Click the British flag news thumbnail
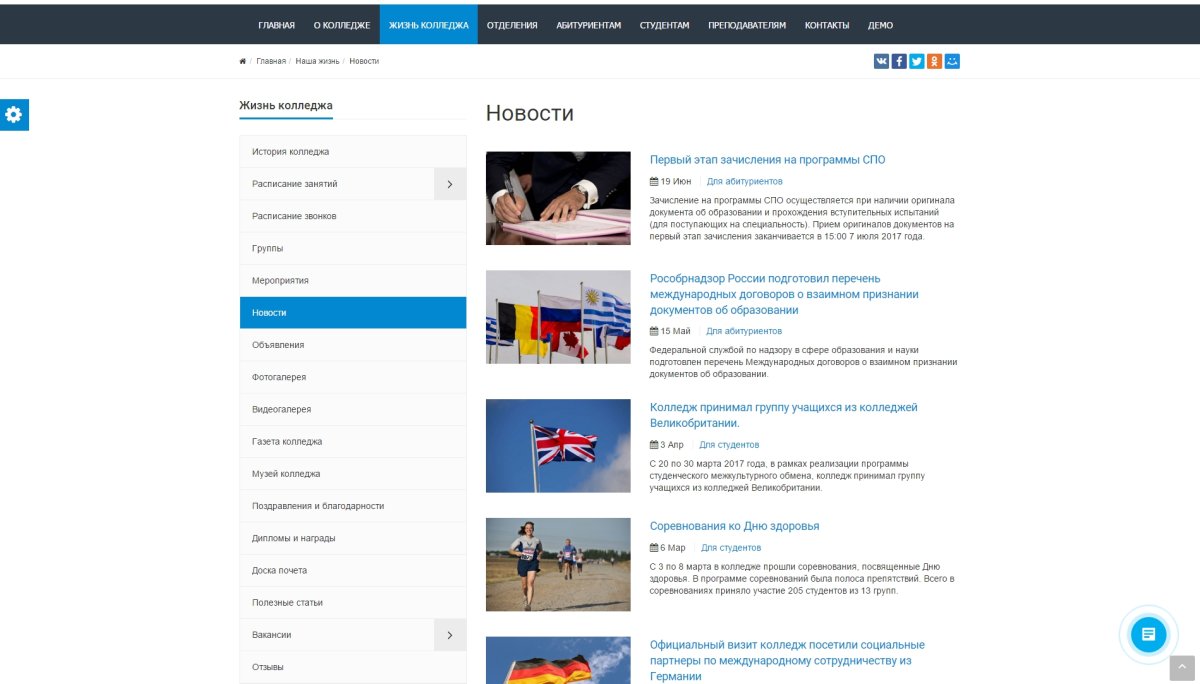The image size is (1200, 684). [558, 445]
